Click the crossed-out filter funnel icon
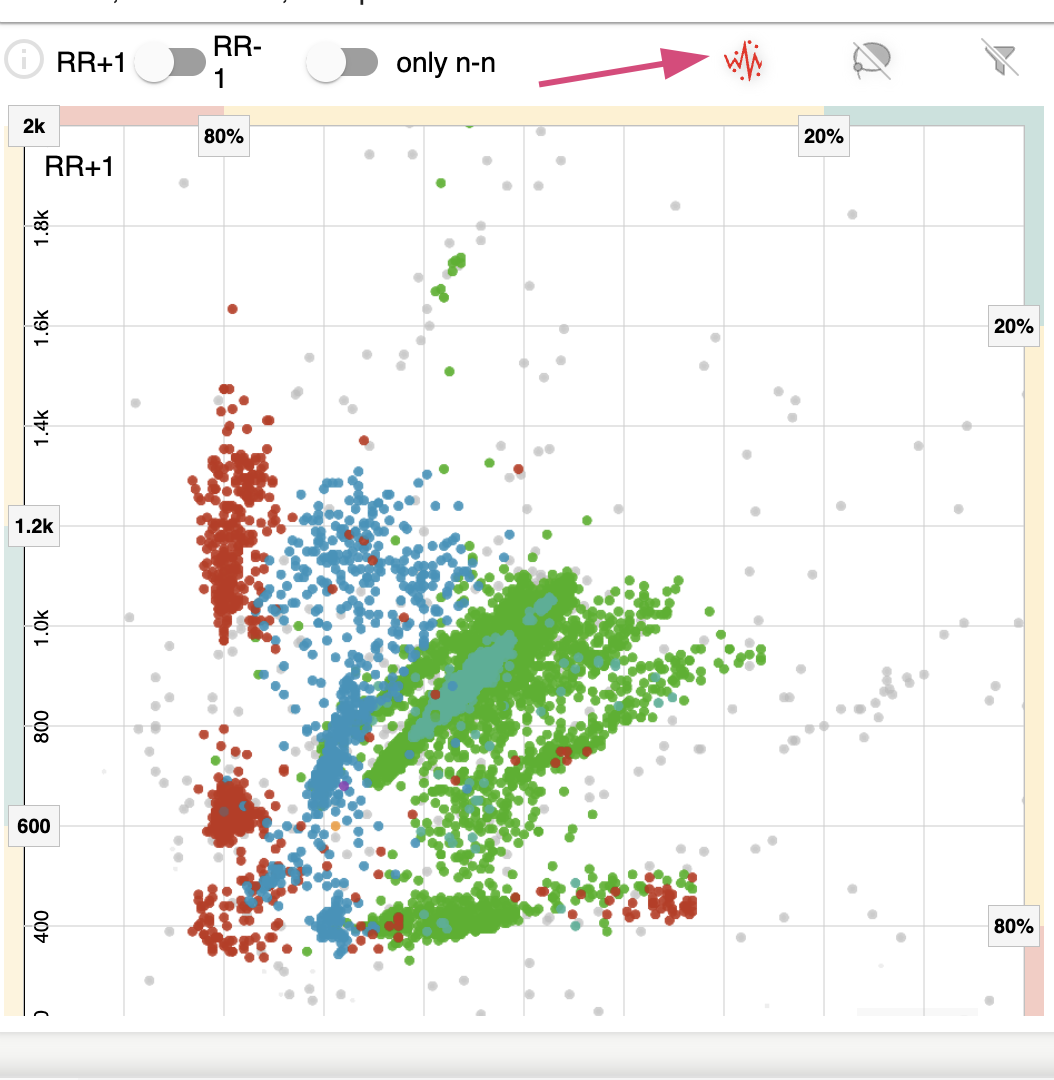The image size is (1054, 1080). click(x=1000, y=62)
